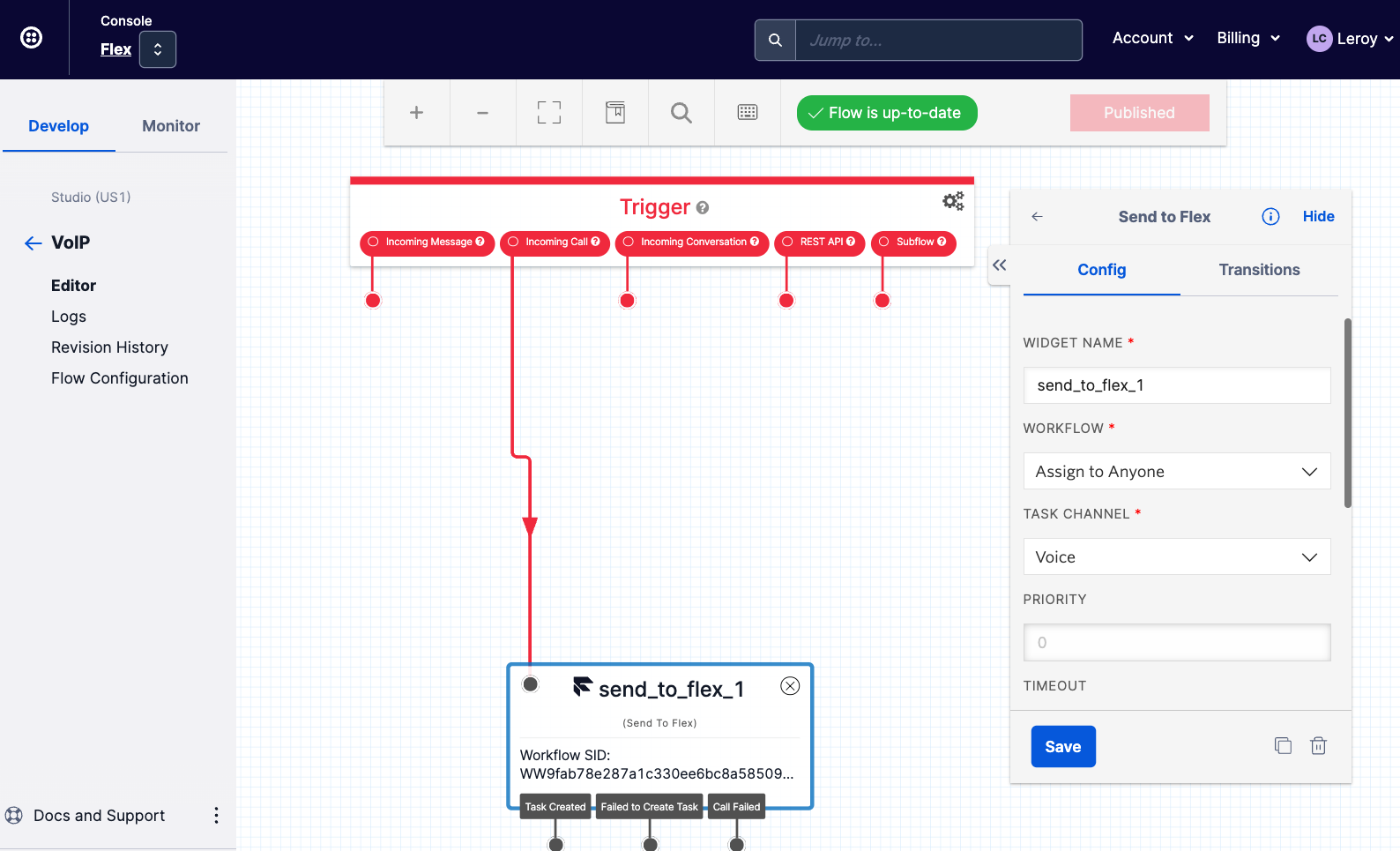Click the Flow is up-to-date status button

click(x=887, y=113)
